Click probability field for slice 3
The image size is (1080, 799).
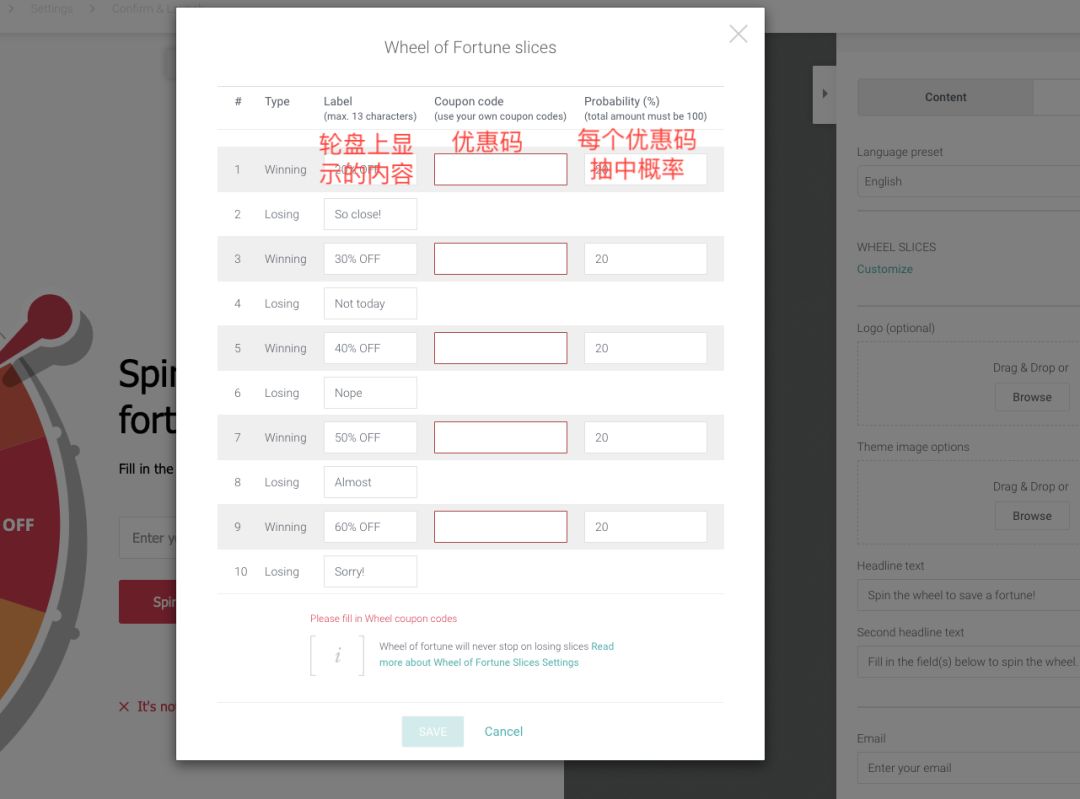click(645, 259)
